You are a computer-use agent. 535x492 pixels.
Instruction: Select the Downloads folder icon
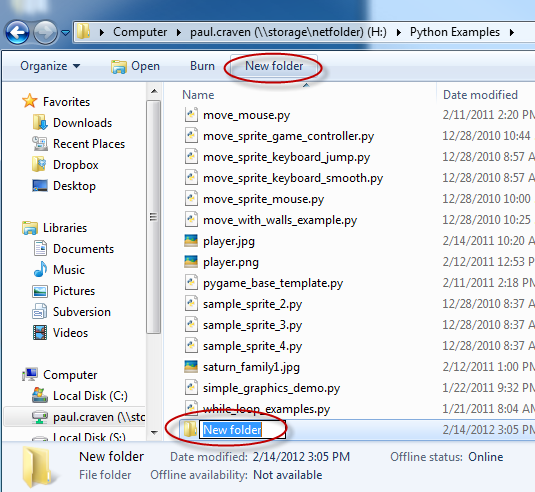(x=40, y=122)
